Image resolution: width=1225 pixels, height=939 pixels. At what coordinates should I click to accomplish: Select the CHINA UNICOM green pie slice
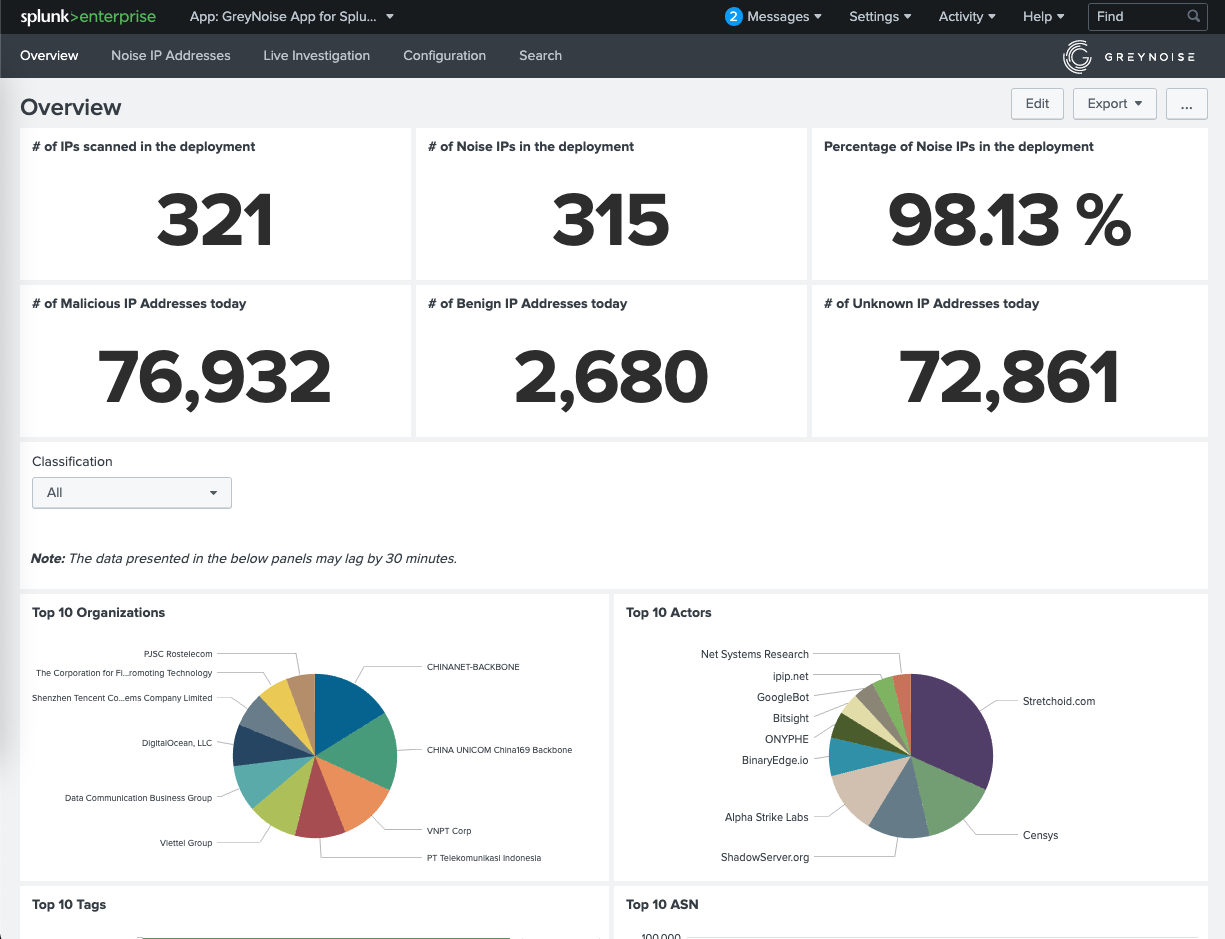coord(365,754)
